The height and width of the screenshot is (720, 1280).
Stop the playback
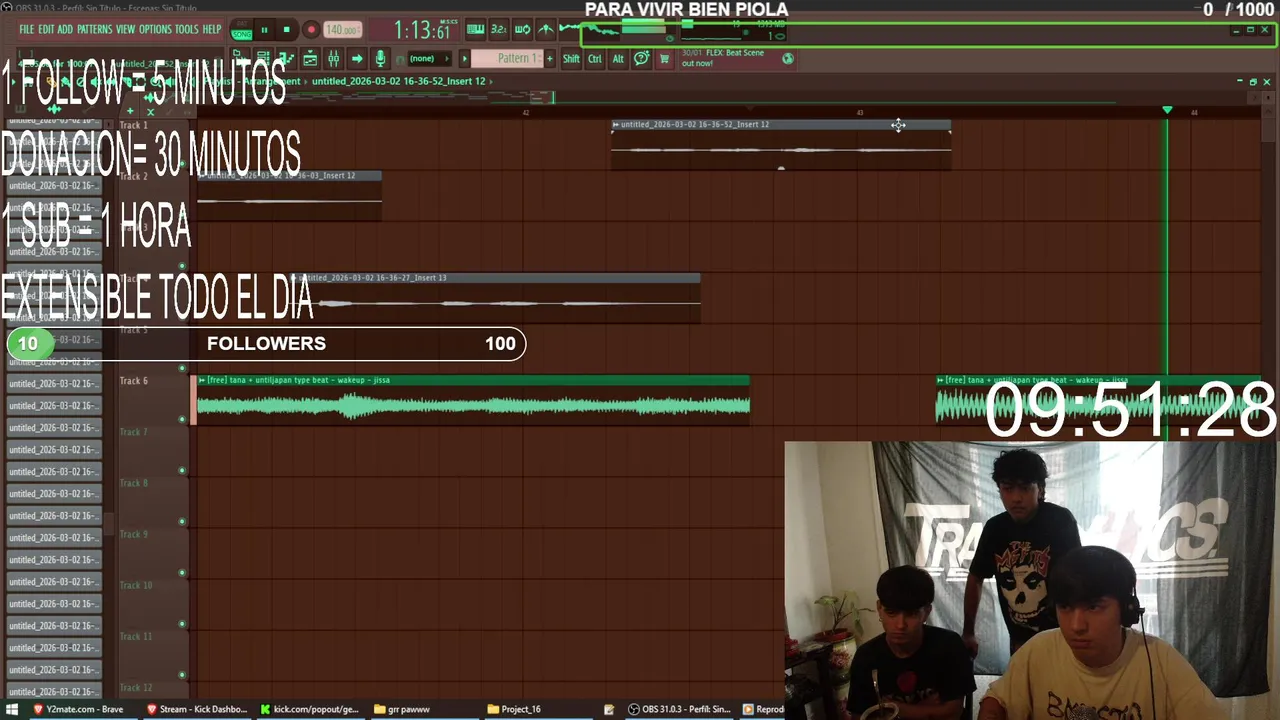(x=287, y=29)
